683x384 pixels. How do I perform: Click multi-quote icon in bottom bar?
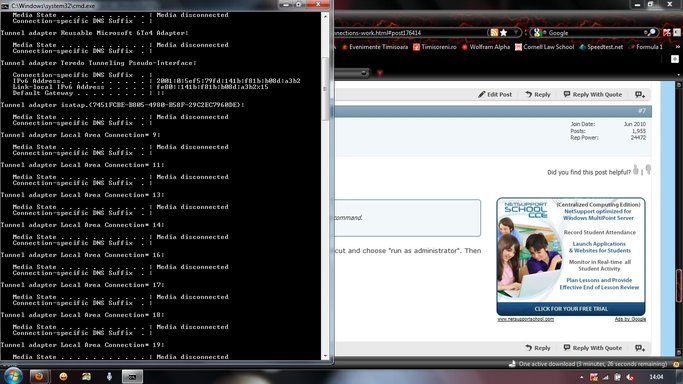coord(640,348)
